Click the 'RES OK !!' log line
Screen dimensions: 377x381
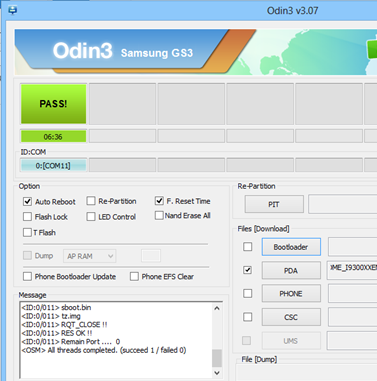point(57,333)
